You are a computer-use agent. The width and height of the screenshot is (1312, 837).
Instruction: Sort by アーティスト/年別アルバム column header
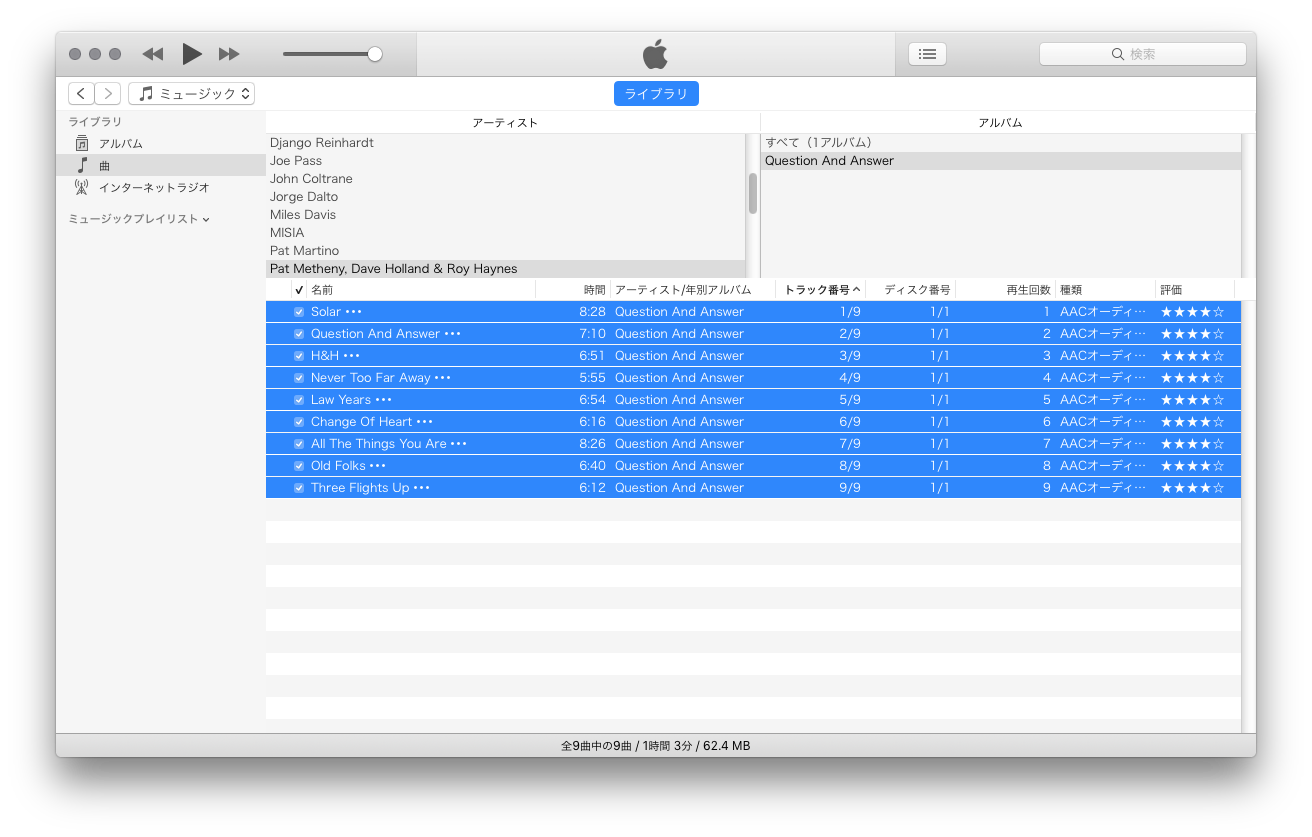point(693,290)
